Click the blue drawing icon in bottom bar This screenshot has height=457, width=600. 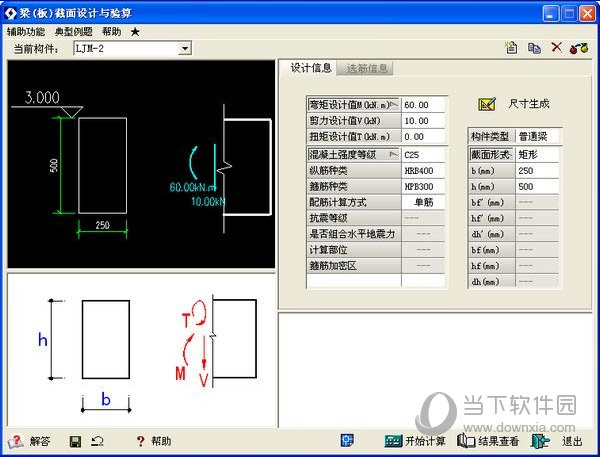[347, 441]
